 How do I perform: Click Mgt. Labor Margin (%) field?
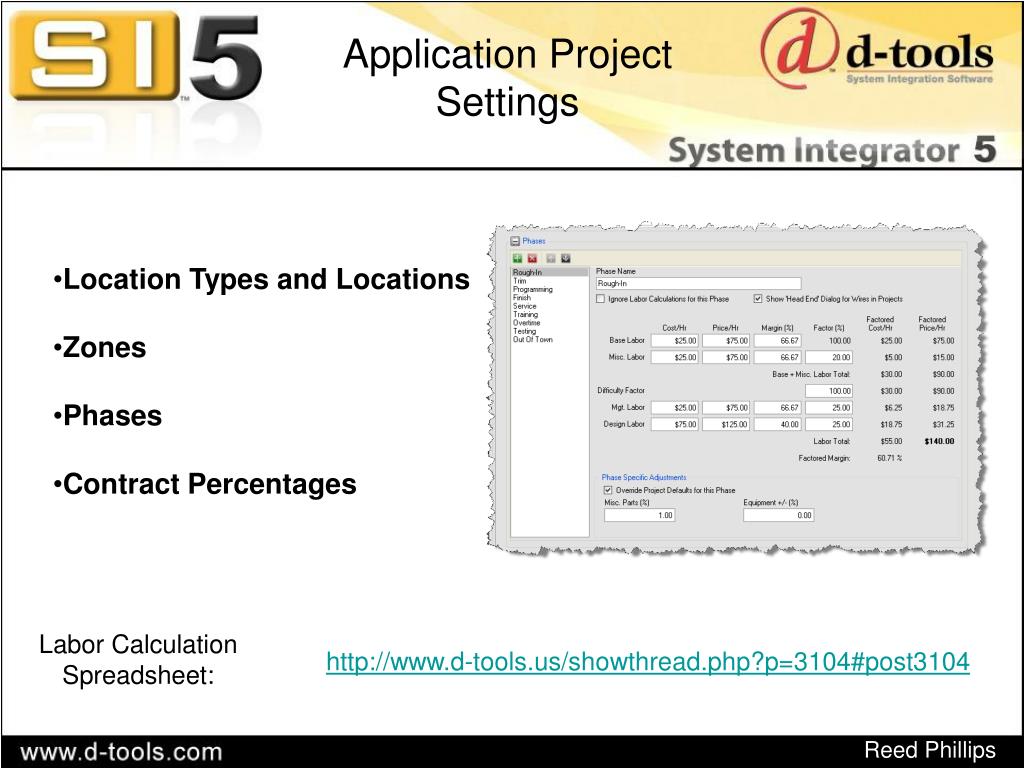pos(777,408)
